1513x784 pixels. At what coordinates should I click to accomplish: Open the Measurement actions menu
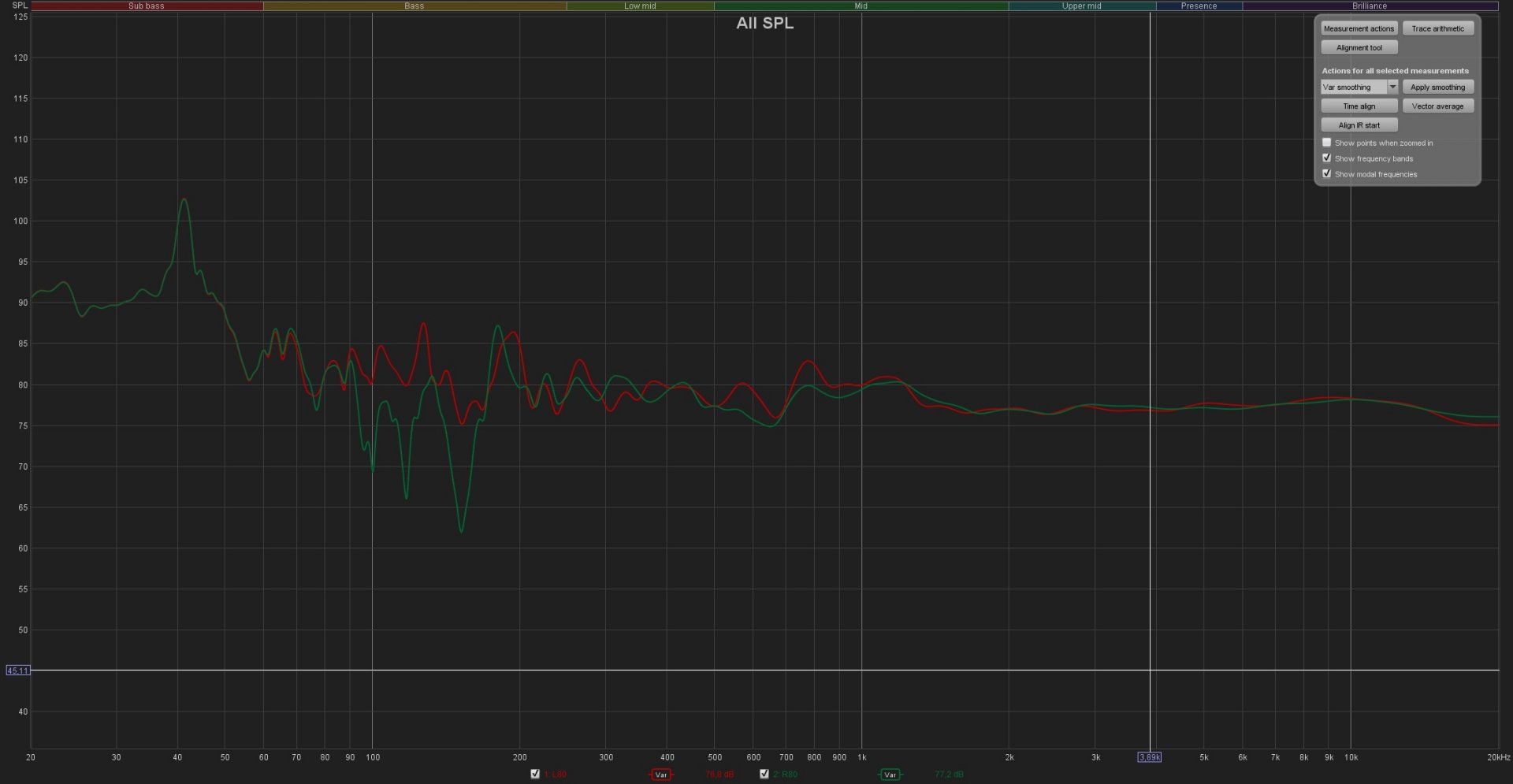tap(1359, 28)
